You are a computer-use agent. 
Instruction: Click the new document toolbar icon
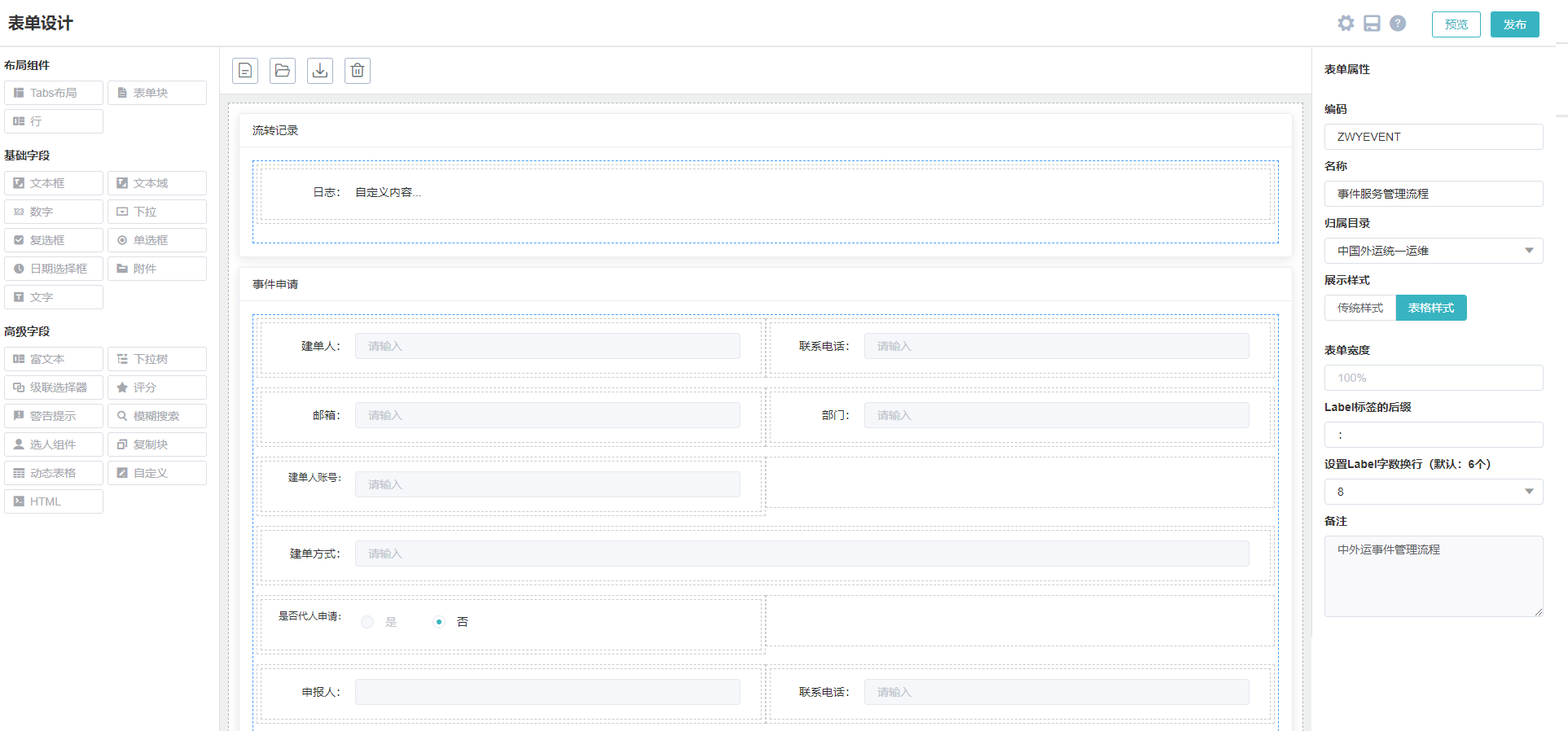(245, 71)
